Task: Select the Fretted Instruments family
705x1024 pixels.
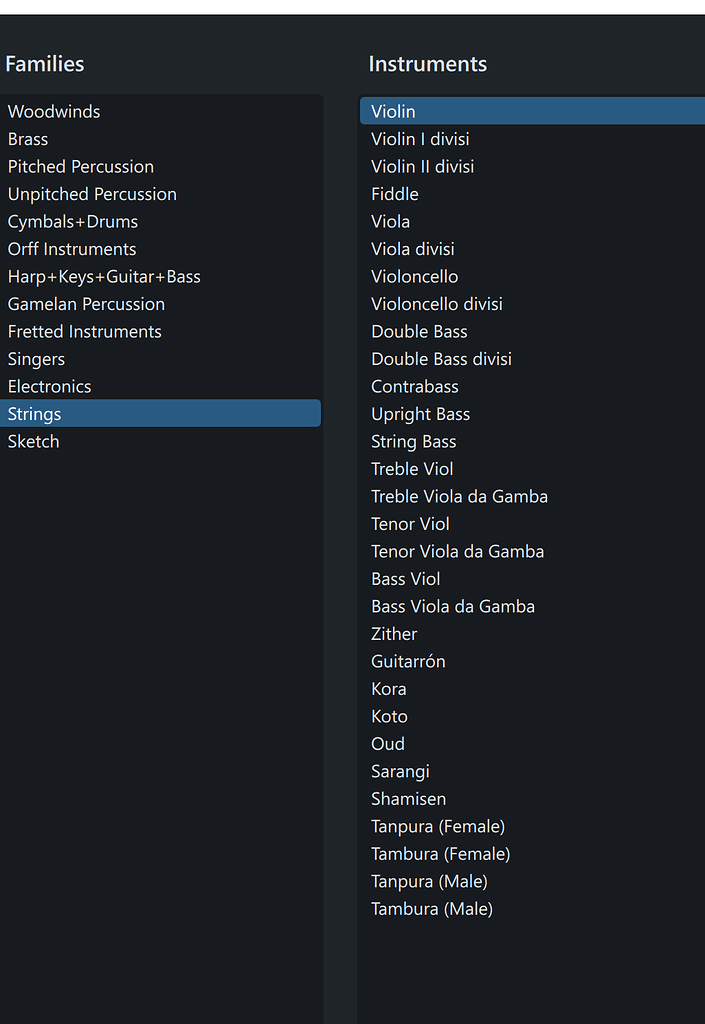Action: pos(84,331)
